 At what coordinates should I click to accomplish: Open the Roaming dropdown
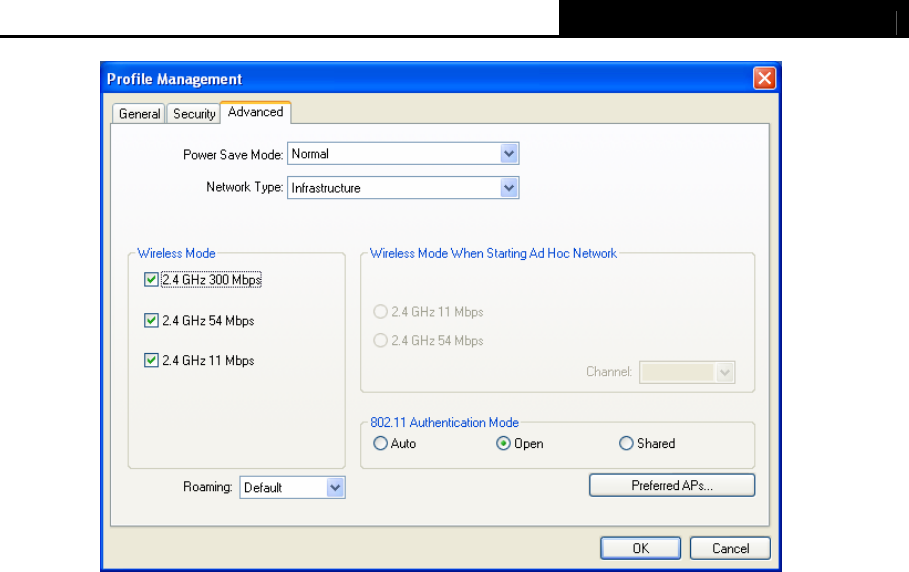[x=292, y=487]
